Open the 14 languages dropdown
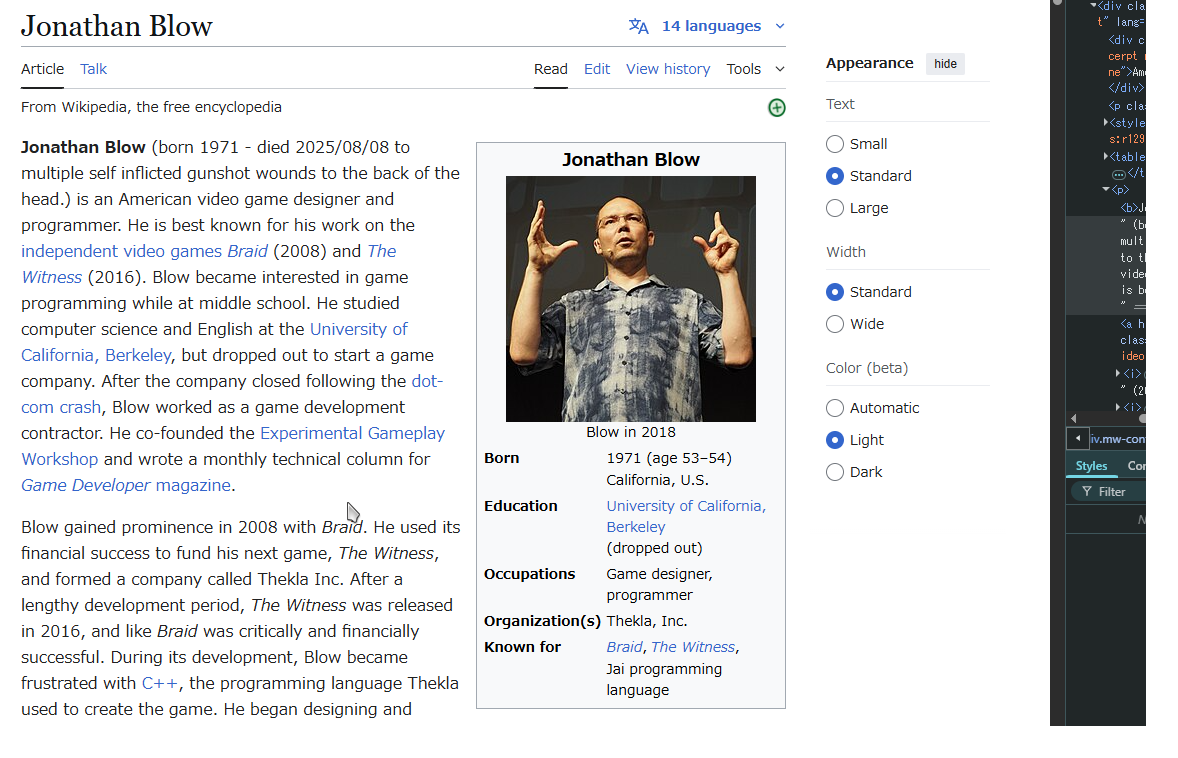The image size is (1178, 758). click(x=707, y=26)
